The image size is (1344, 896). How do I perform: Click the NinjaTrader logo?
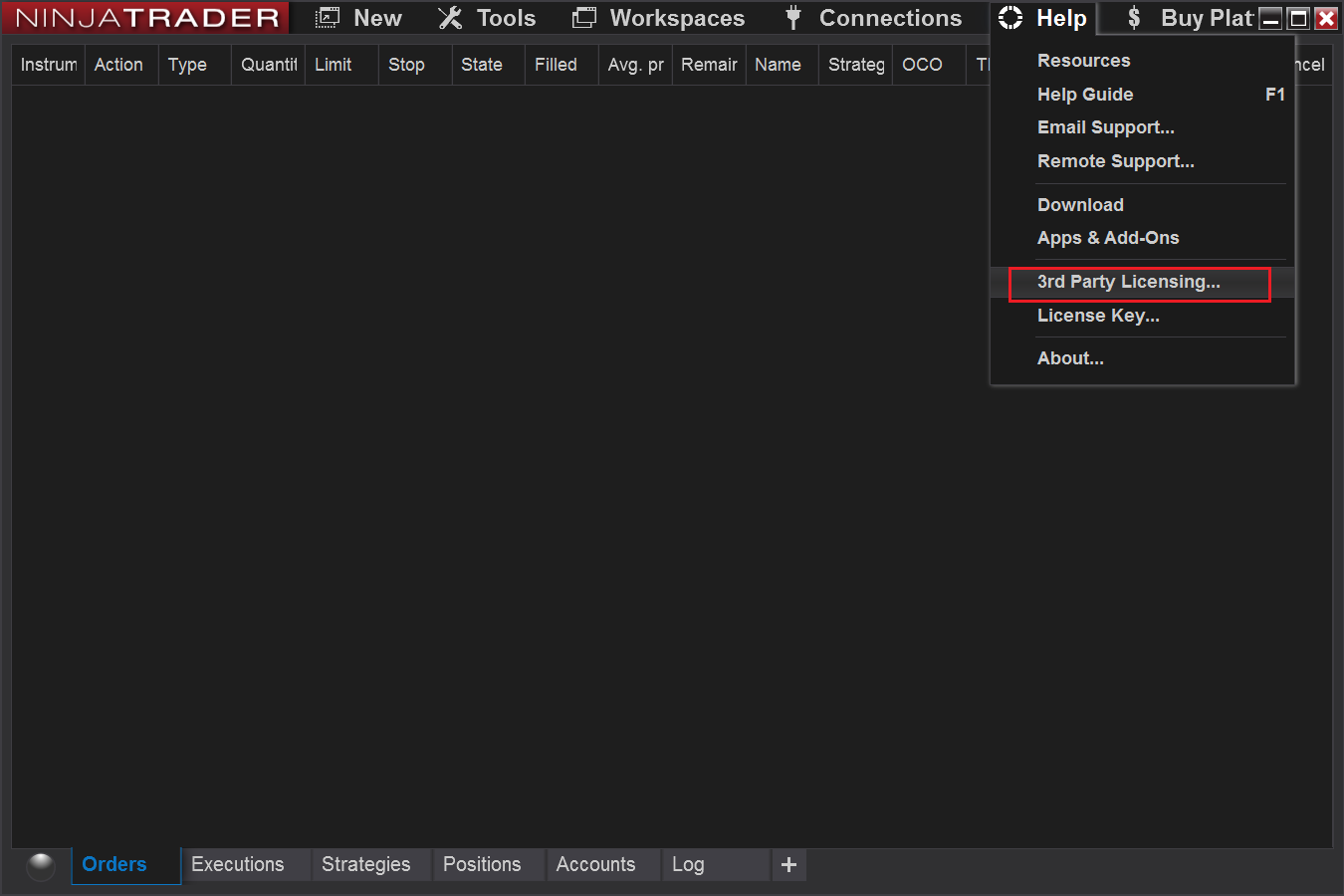(x=146, y=18)
